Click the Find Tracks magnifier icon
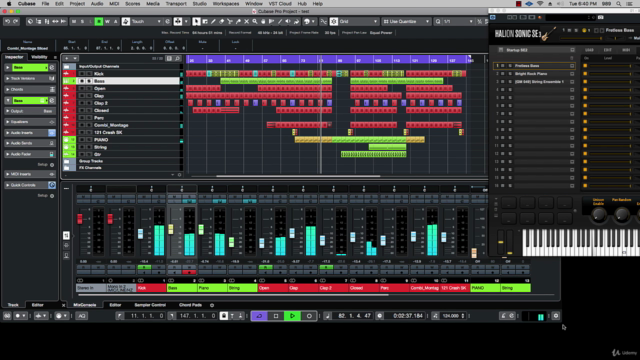 [x=178, y=58]
